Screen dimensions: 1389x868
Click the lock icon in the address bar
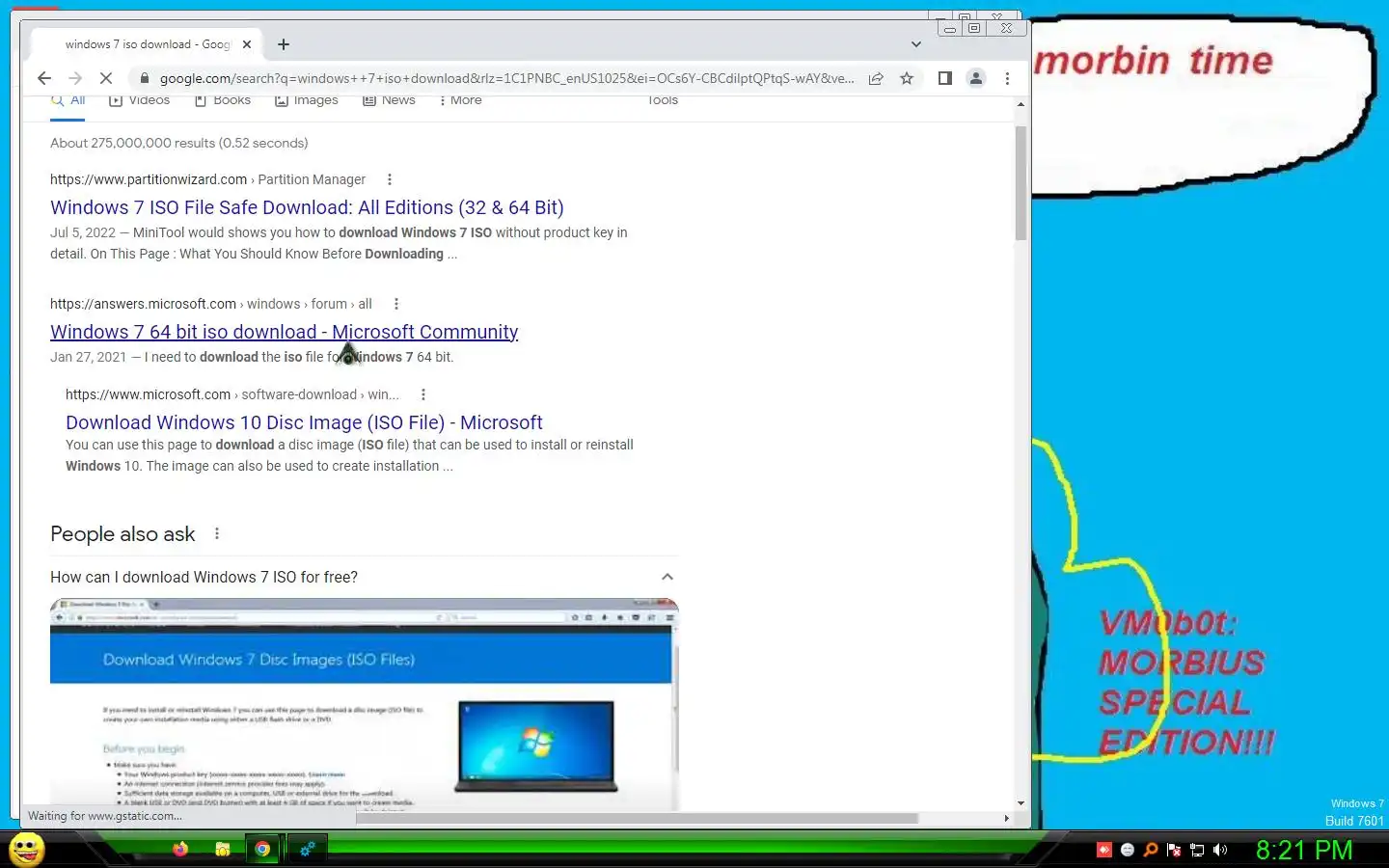[x=144, y=78]
